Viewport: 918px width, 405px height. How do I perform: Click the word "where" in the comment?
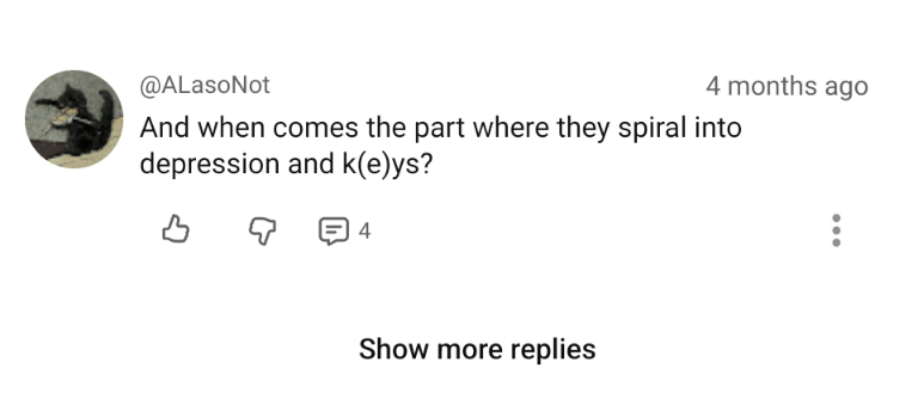point(505,129)
